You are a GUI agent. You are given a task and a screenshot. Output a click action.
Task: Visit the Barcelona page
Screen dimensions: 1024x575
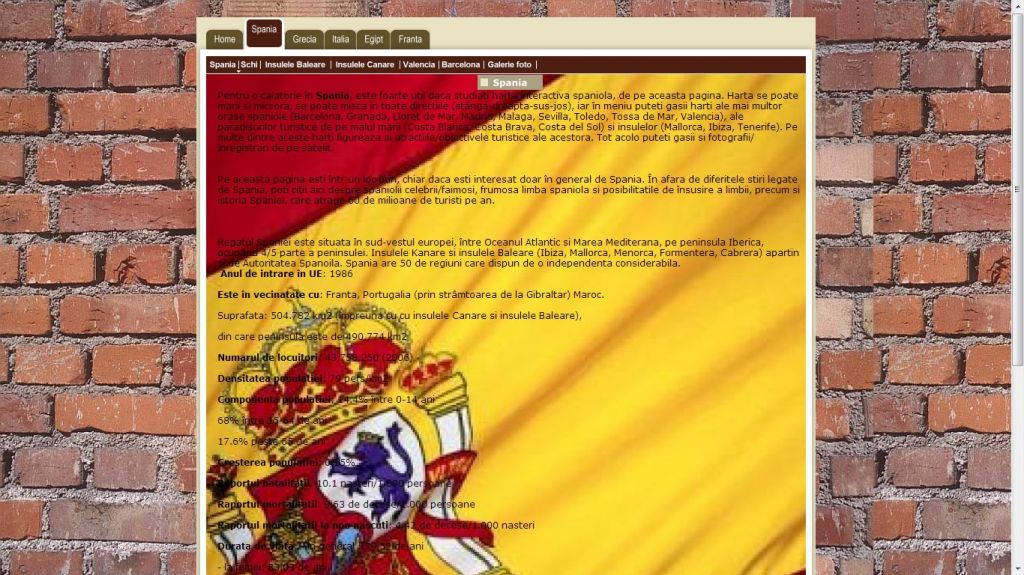coord(461,64)
